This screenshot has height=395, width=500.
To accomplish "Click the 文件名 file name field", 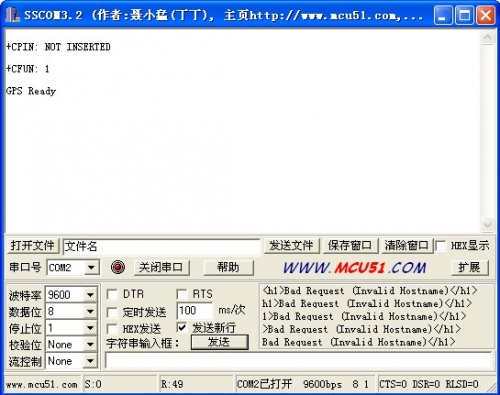I will 161,247.
